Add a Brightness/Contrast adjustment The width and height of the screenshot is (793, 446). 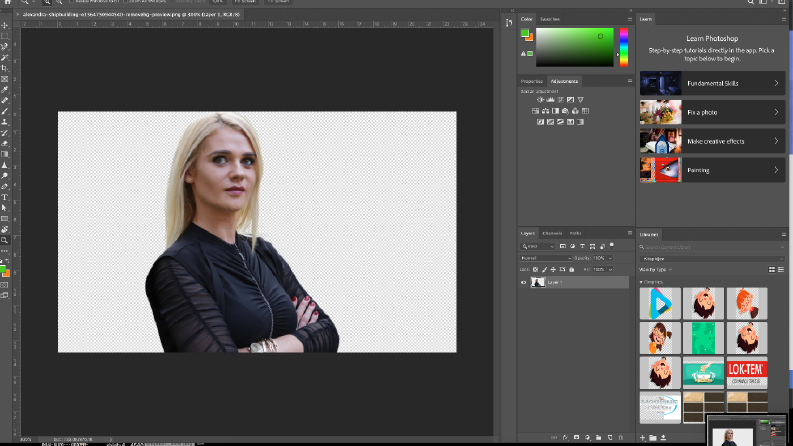pos(540,100)
